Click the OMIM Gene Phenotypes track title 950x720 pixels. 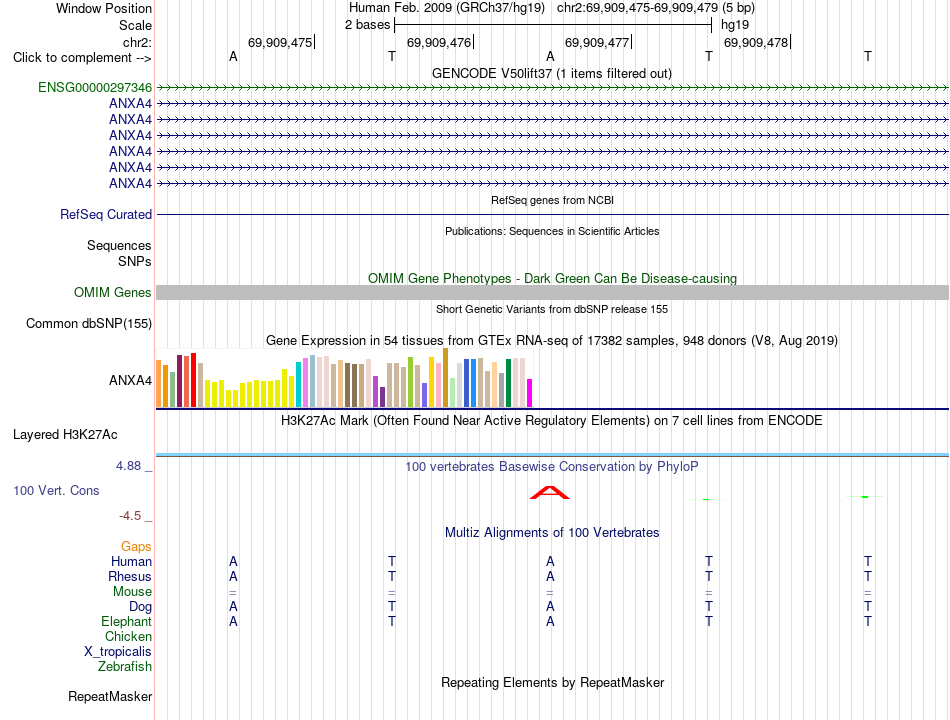552,278
